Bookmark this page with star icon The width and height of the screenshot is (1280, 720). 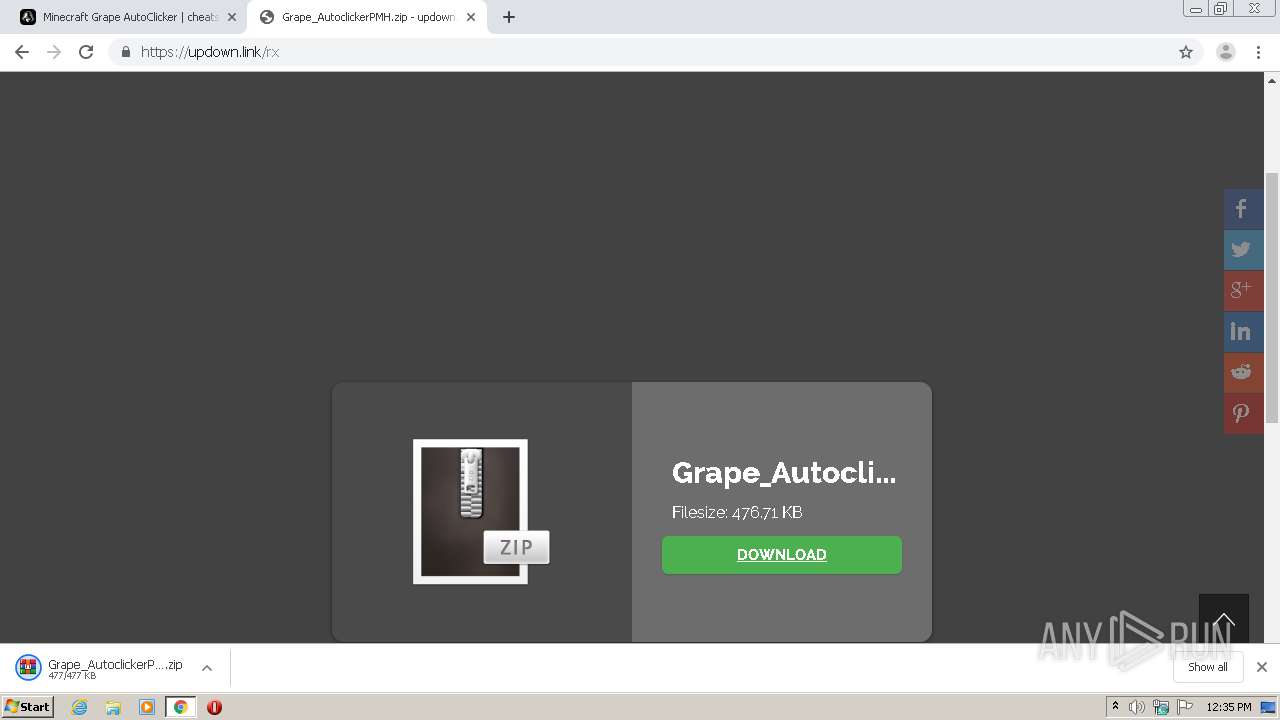[x=1186, y=52]
